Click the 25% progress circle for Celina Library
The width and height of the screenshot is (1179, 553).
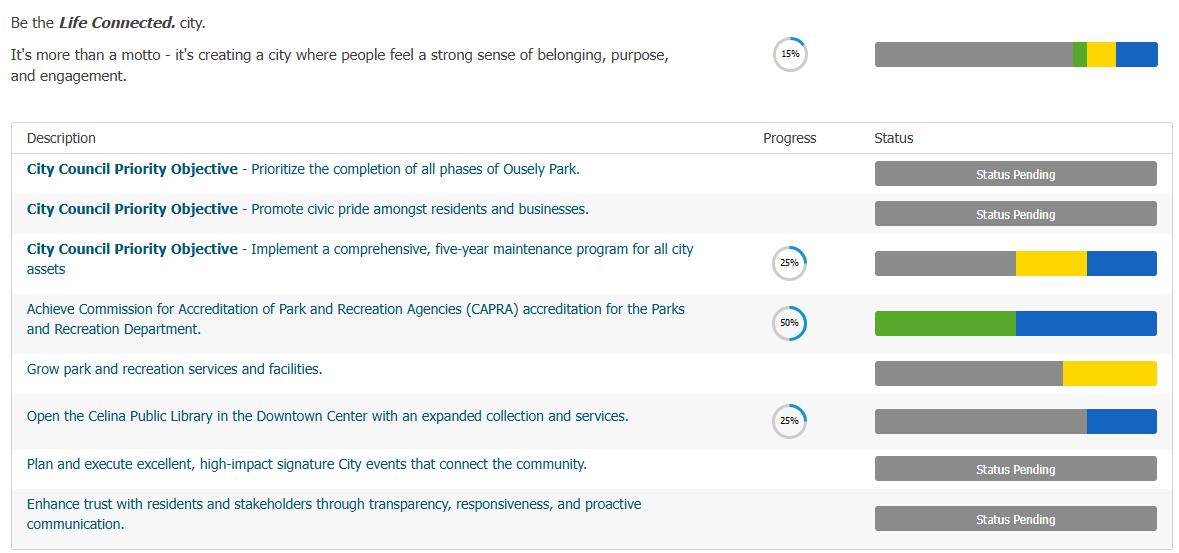pyautogui.click(x=789, y=421)
